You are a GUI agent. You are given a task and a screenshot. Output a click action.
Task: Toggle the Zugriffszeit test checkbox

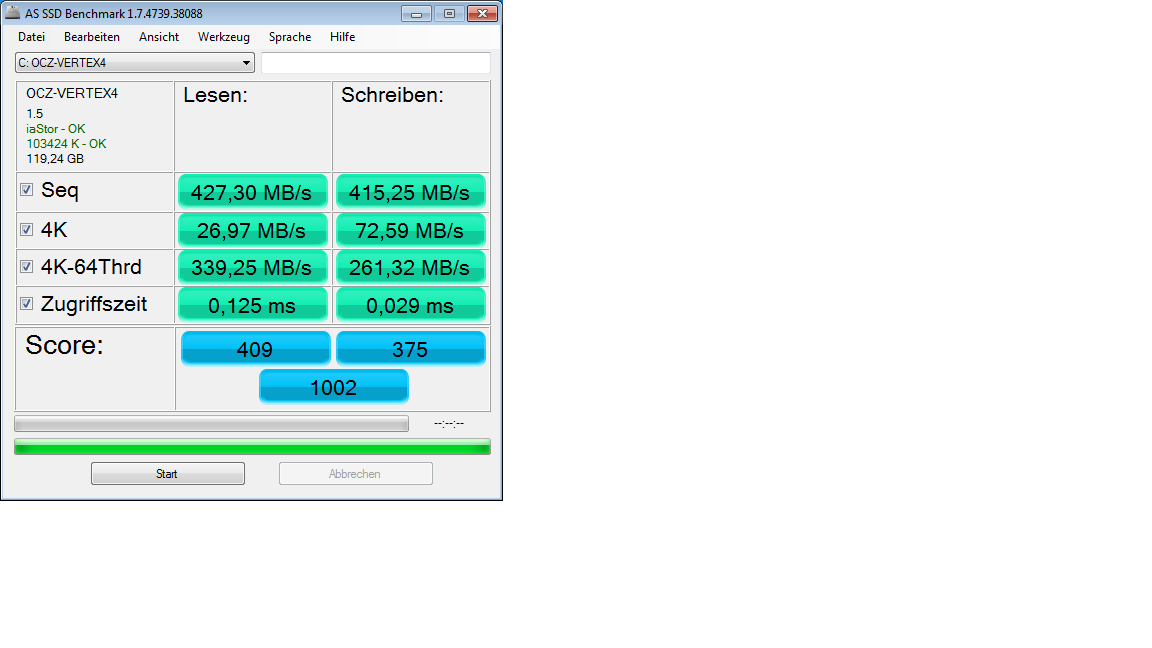click(26, 303)
